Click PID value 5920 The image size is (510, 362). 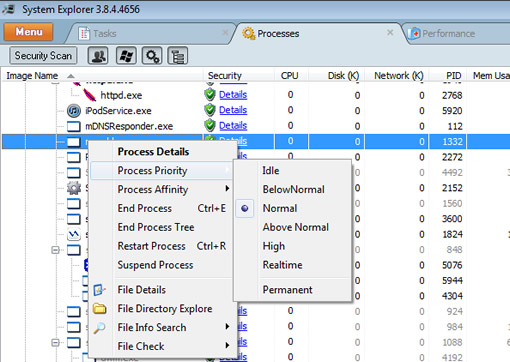[452, 111]
